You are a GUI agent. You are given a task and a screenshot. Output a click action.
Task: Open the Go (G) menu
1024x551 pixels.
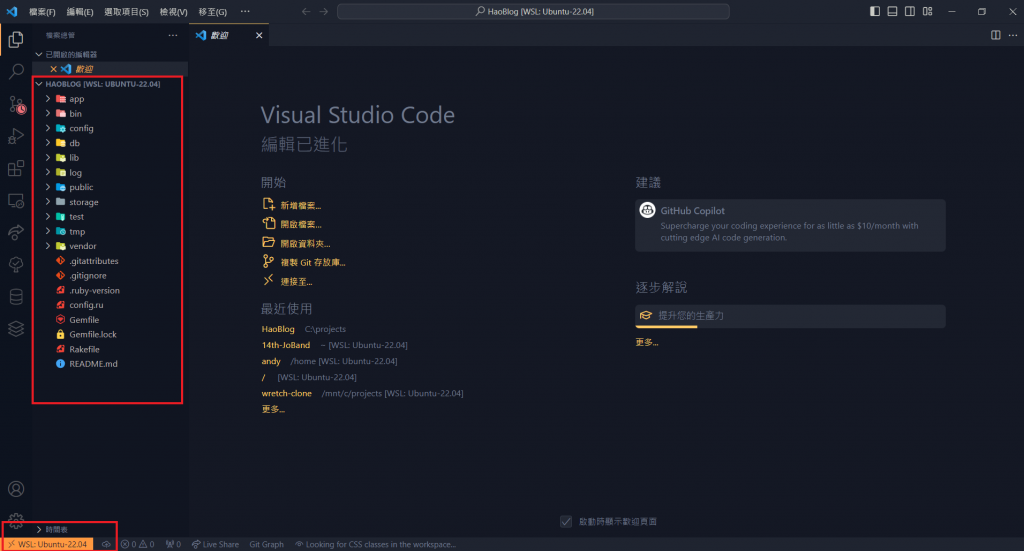(x=212, y=12)
